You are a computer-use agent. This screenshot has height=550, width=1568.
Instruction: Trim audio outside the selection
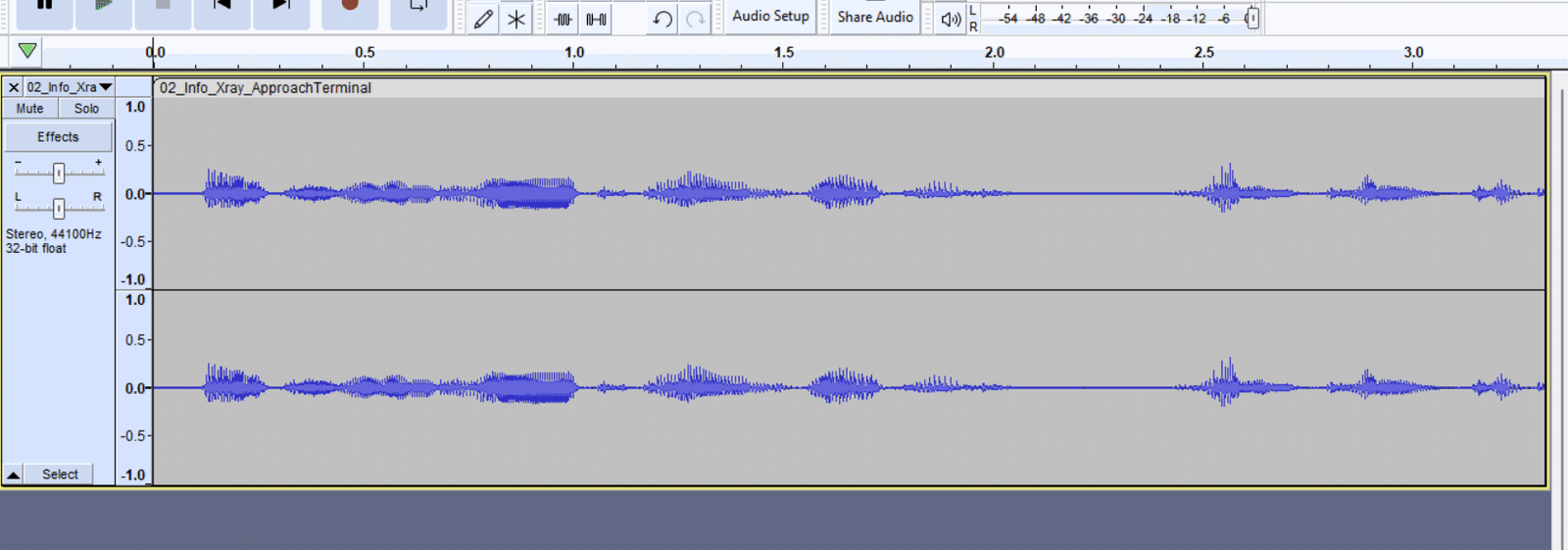click(563, 19)
